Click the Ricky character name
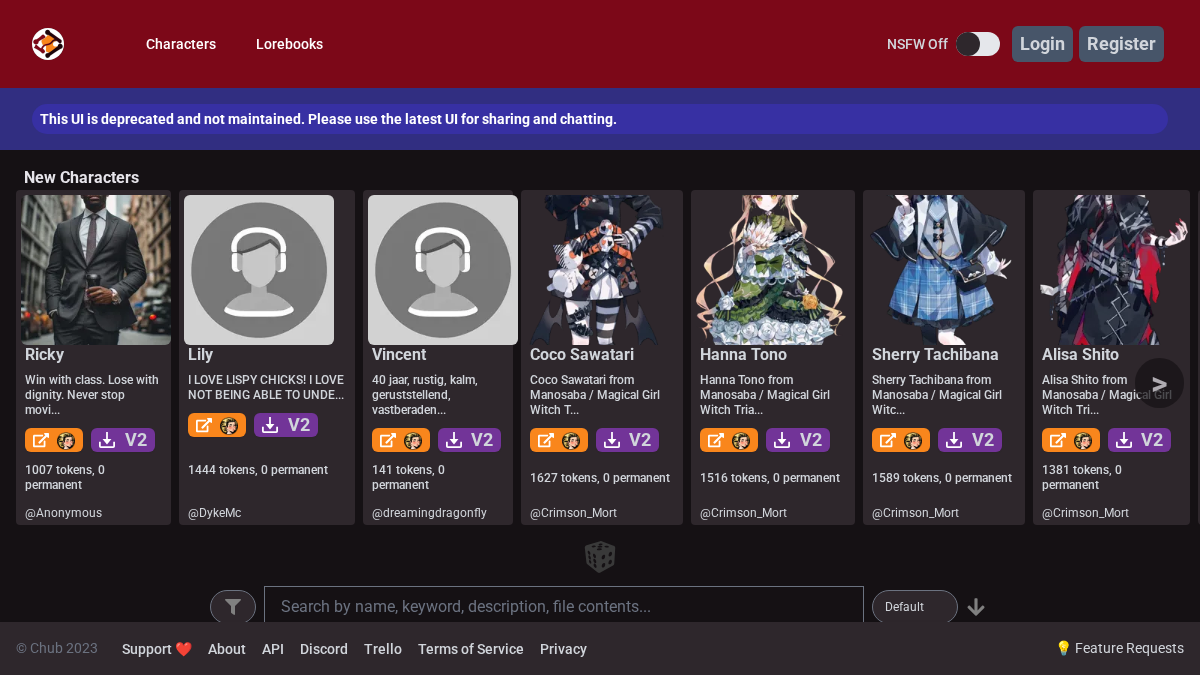 pos(44,354)
